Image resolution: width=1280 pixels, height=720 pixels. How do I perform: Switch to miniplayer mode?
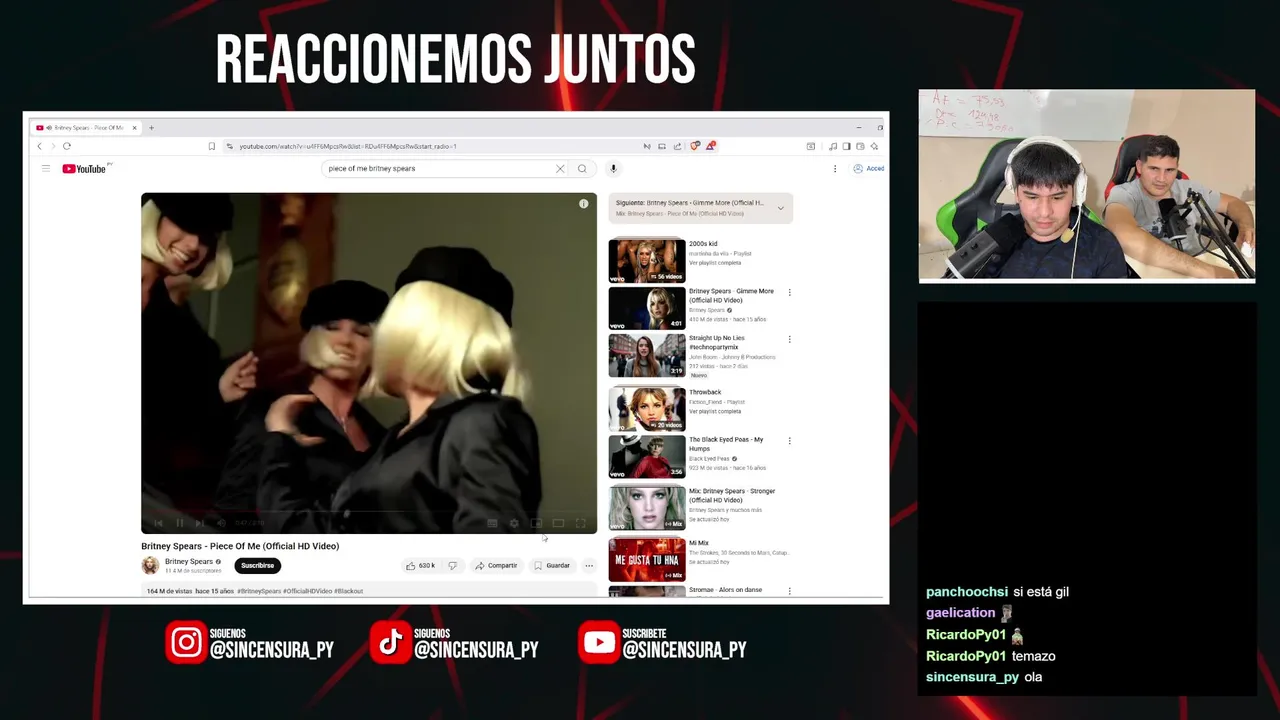click(x=536, y=523)
